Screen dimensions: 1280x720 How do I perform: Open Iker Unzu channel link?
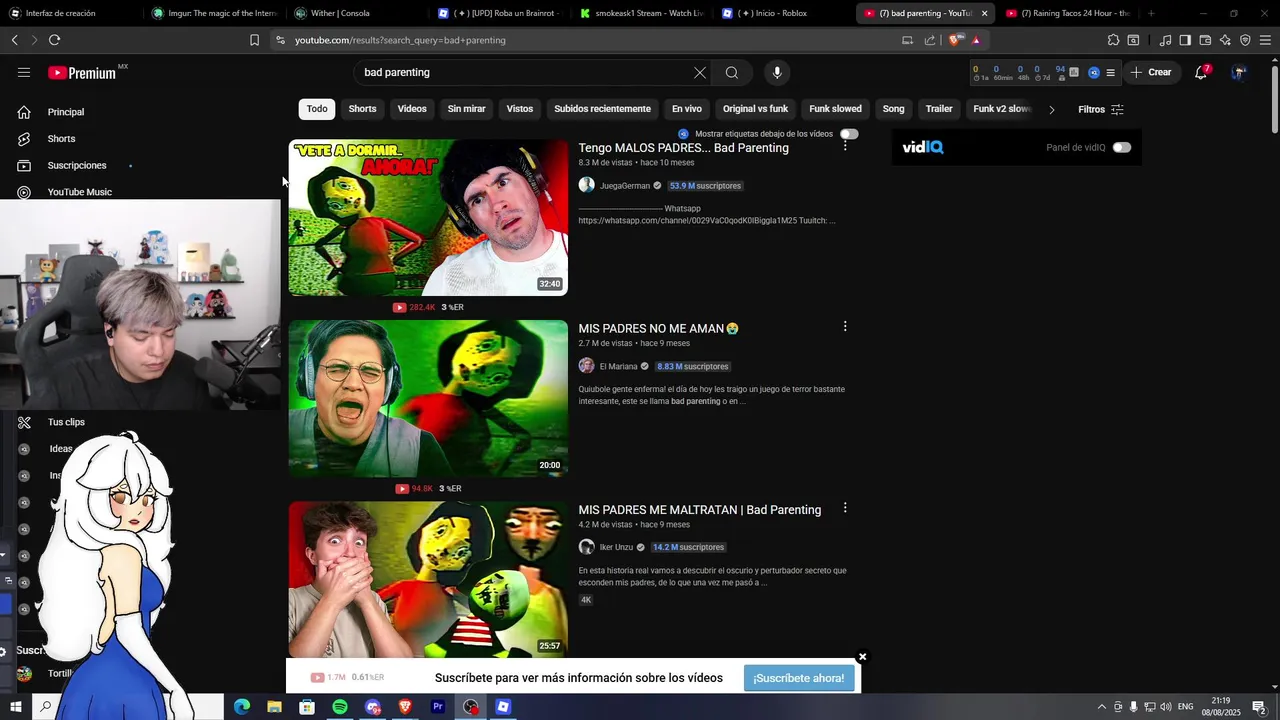[x=616, y=548]
